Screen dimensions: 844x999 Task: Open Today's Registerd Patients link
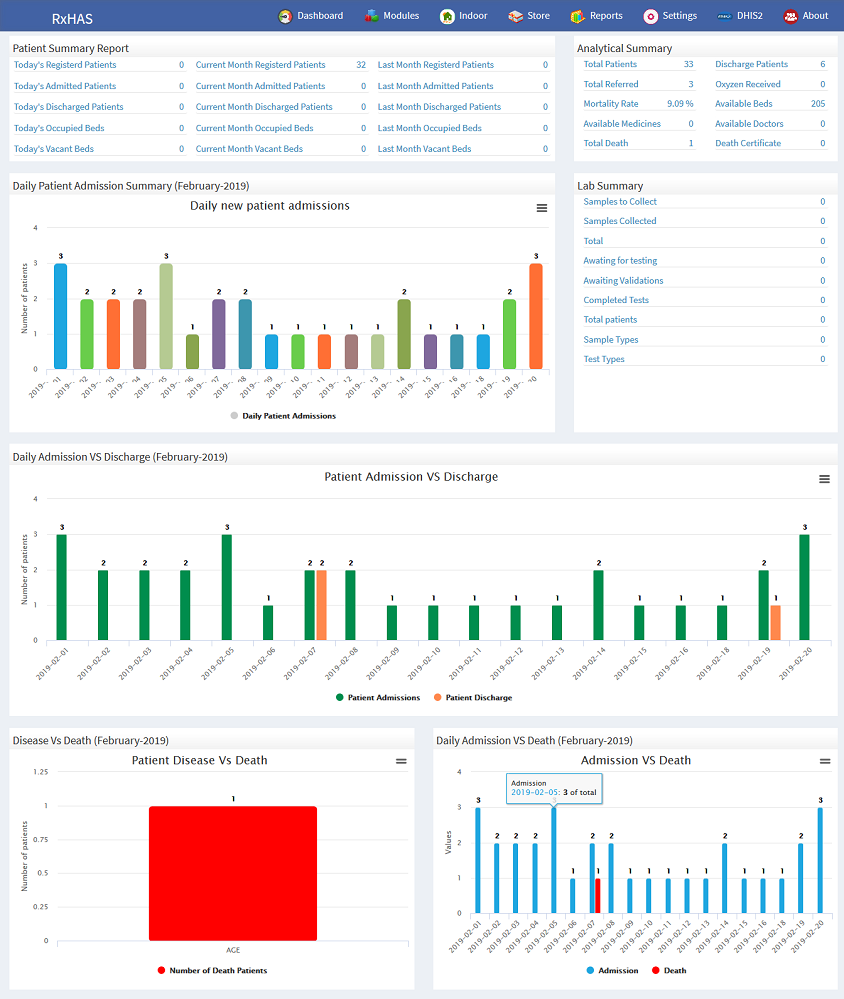pyautogui.click(x=65, y=65)
